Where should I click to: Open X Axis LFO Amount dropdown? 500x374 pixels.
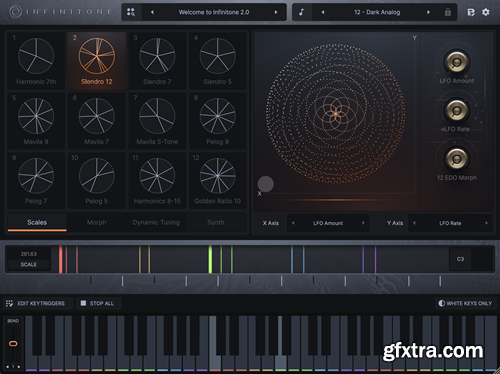tap(328, 223)
